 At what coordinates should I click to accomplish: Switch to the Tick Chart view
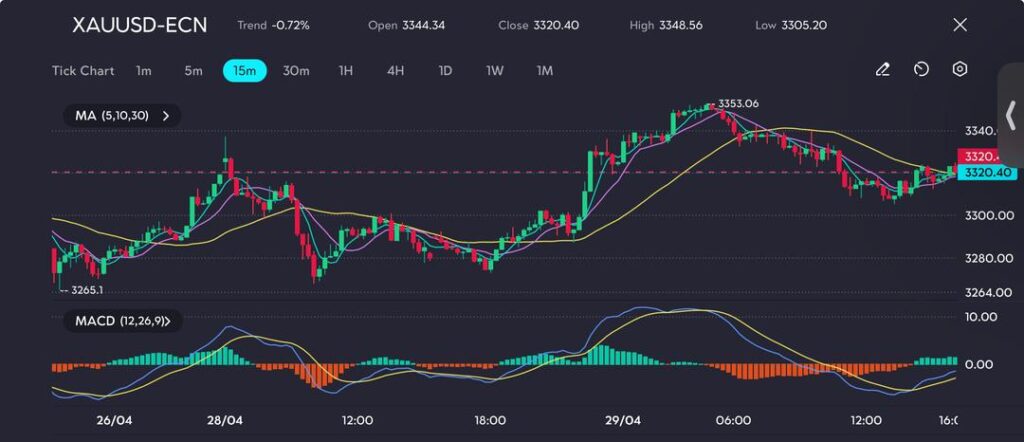coord(83,71)
